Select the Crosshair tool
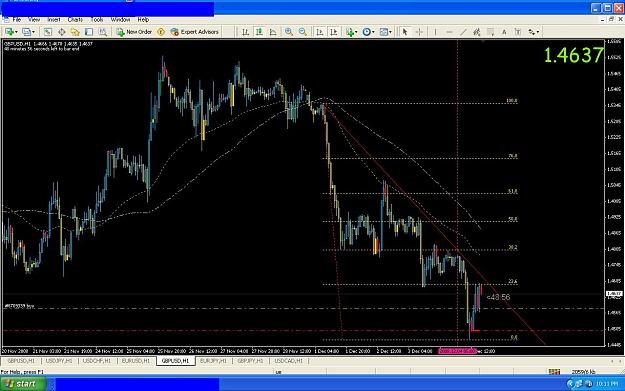Image resolution: width=625 pixels, height=391 pixels. tap(419, 32)
